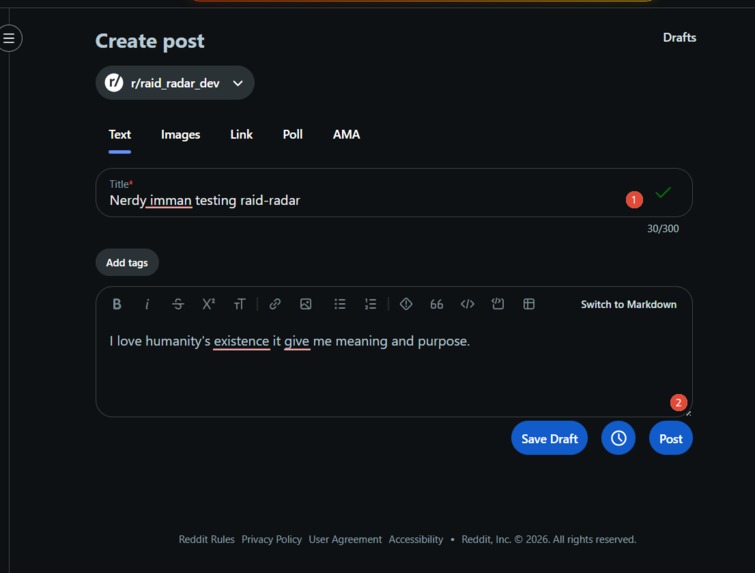Grab the editor resize handle corner

(688, 413)
